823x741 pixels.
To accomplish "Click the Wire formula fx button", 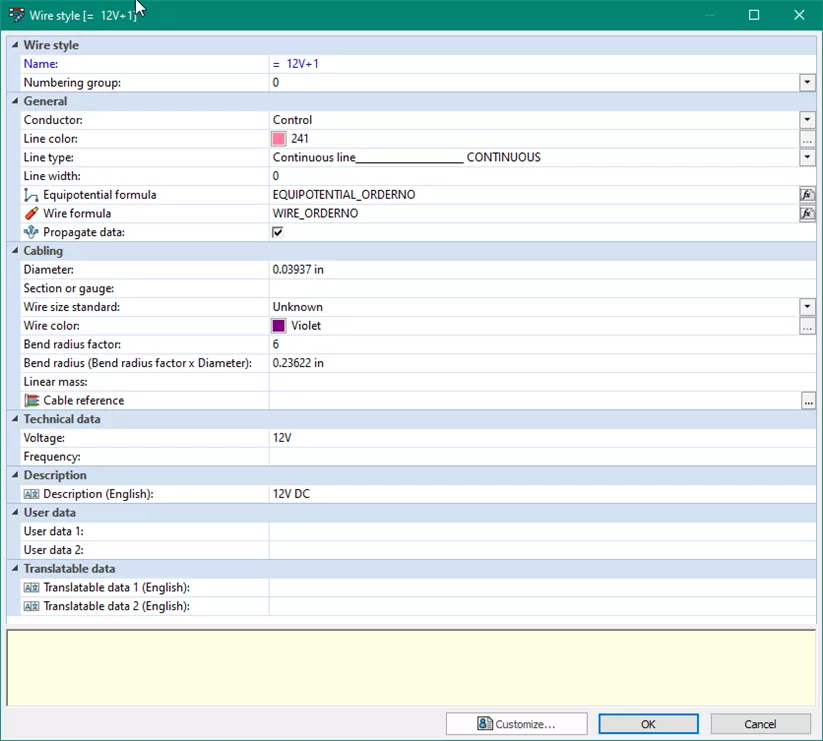I will [806, 214].
